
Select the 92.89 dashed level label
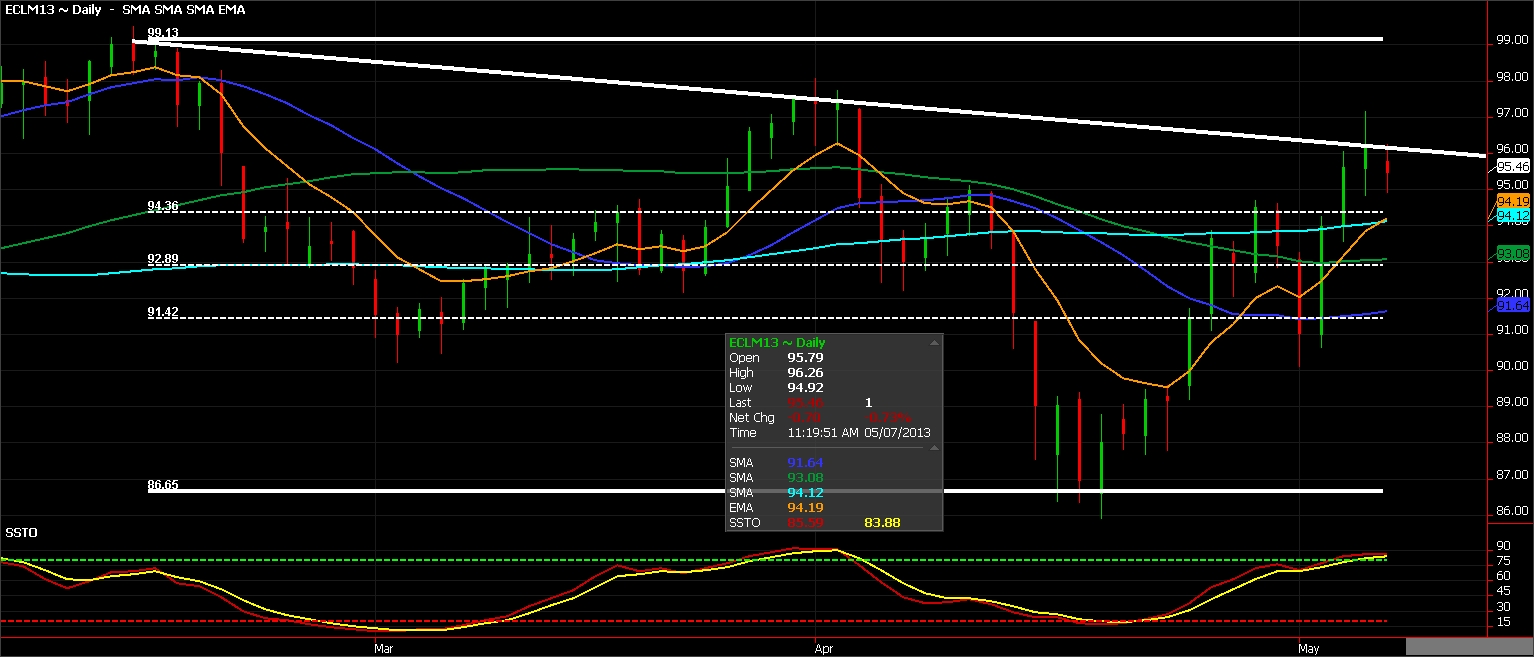[163, 259]
